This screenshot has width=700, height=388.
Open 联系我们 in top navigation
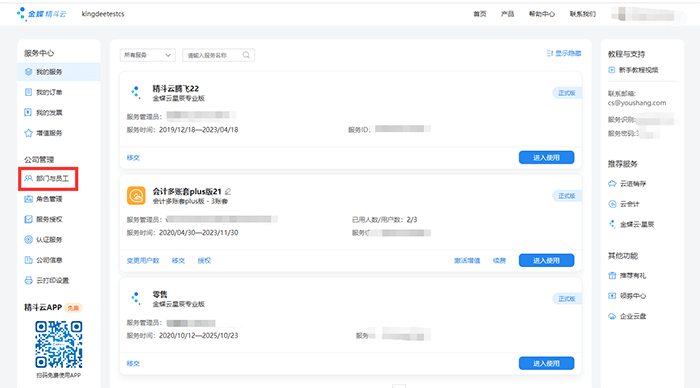583,14
